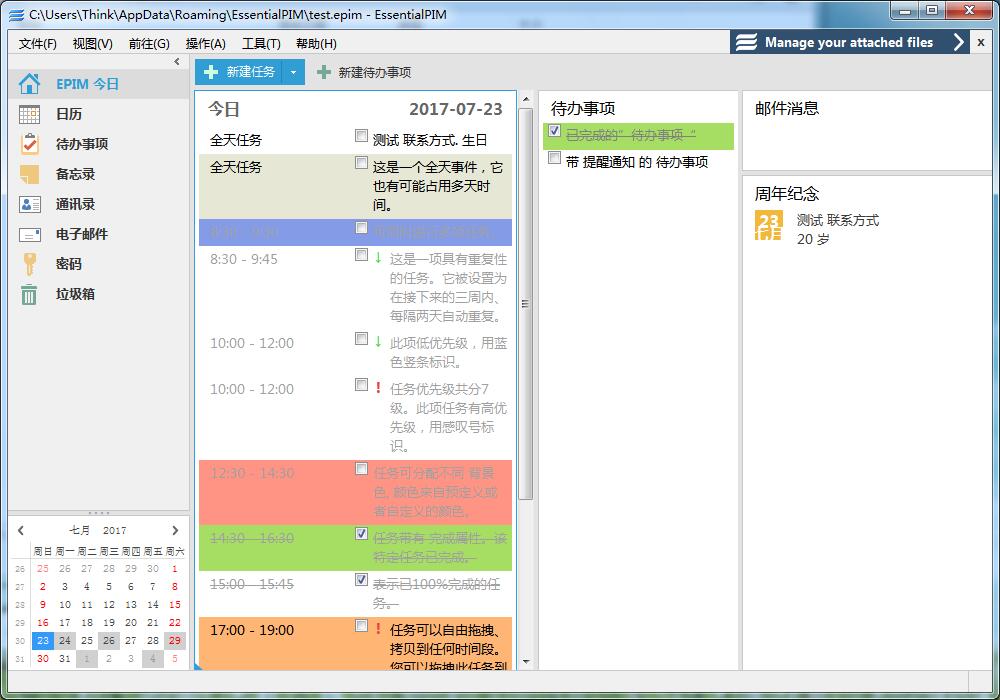This screenshot has width=1000, height=700.
Task: Toggle checkbox for 测试 联系方式. 生日
Action: pos(361,136)
